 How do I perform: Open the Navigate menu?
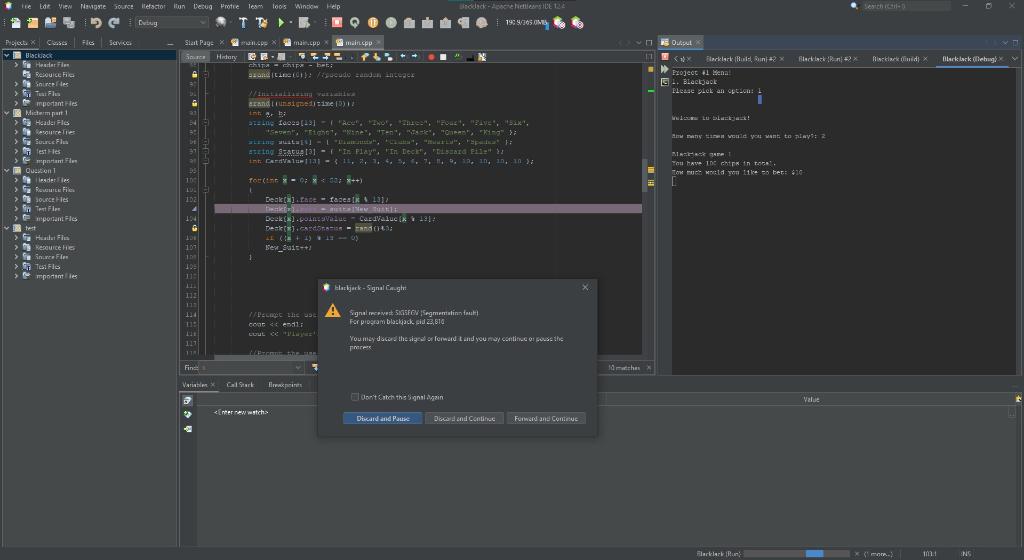coord(93,6)
